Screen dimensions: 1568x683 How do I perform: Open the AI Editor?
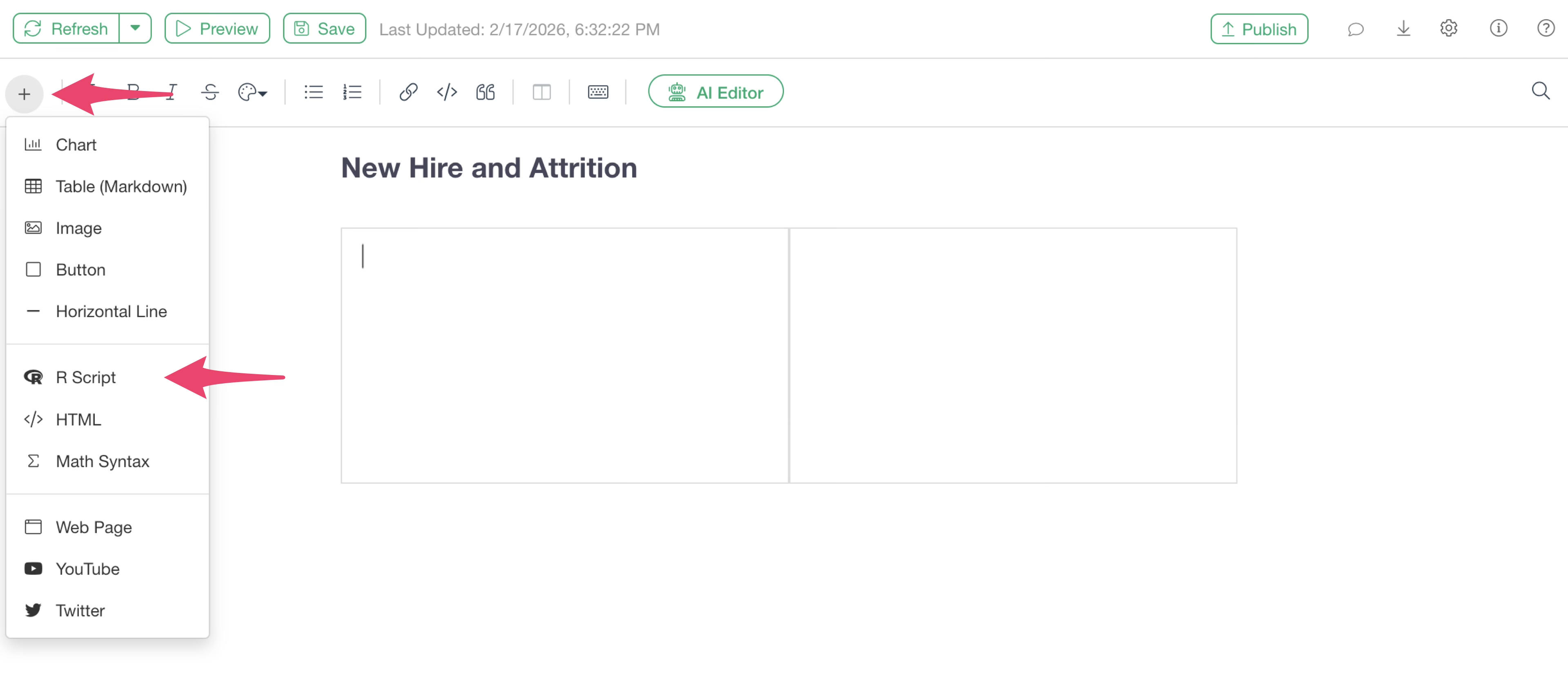click(x=715, y=92)
